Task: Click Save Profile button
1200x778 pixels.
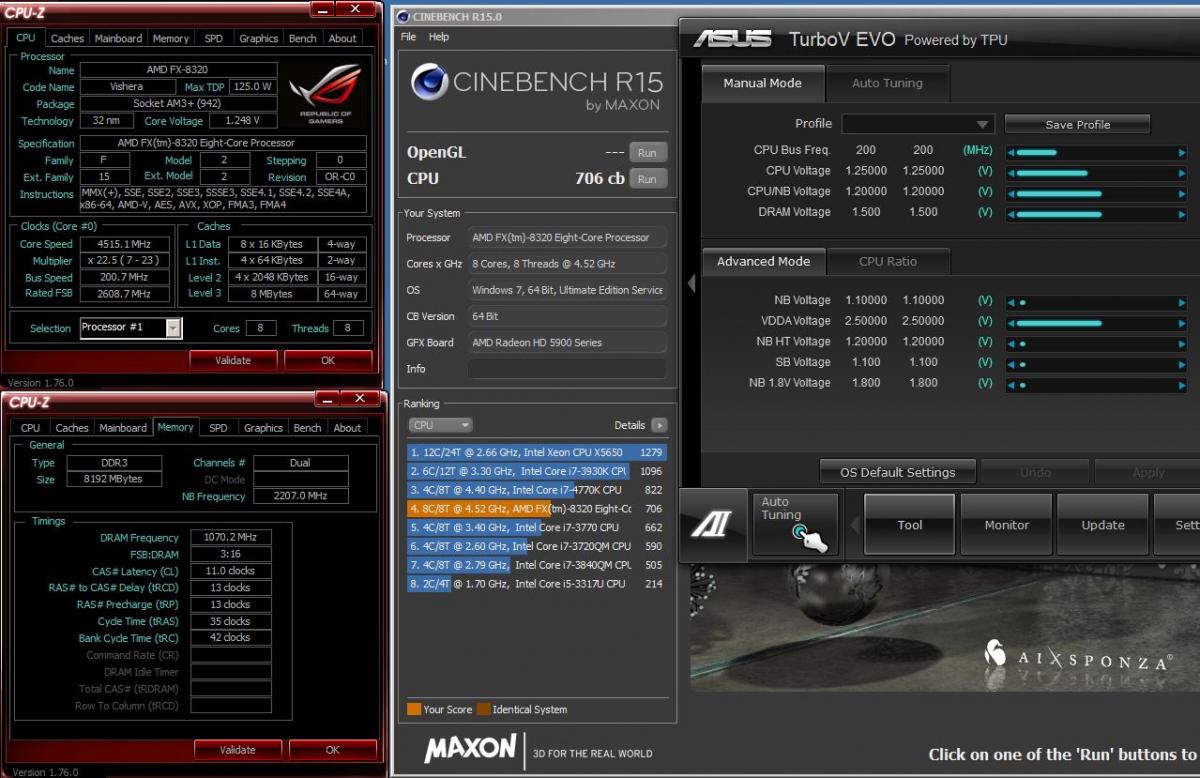Action: point(1077,125)
